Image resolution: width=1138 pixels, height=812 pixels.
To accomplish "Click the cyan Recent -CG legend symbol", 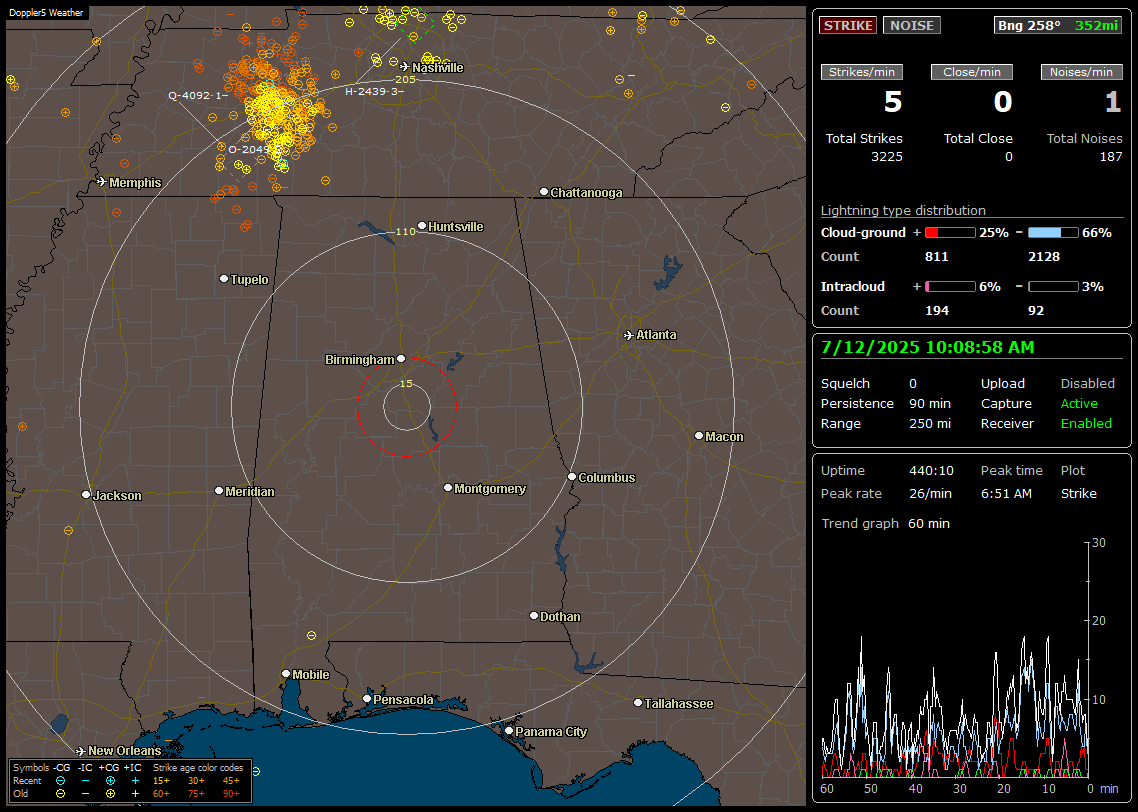I will click(x=60, y=781).
